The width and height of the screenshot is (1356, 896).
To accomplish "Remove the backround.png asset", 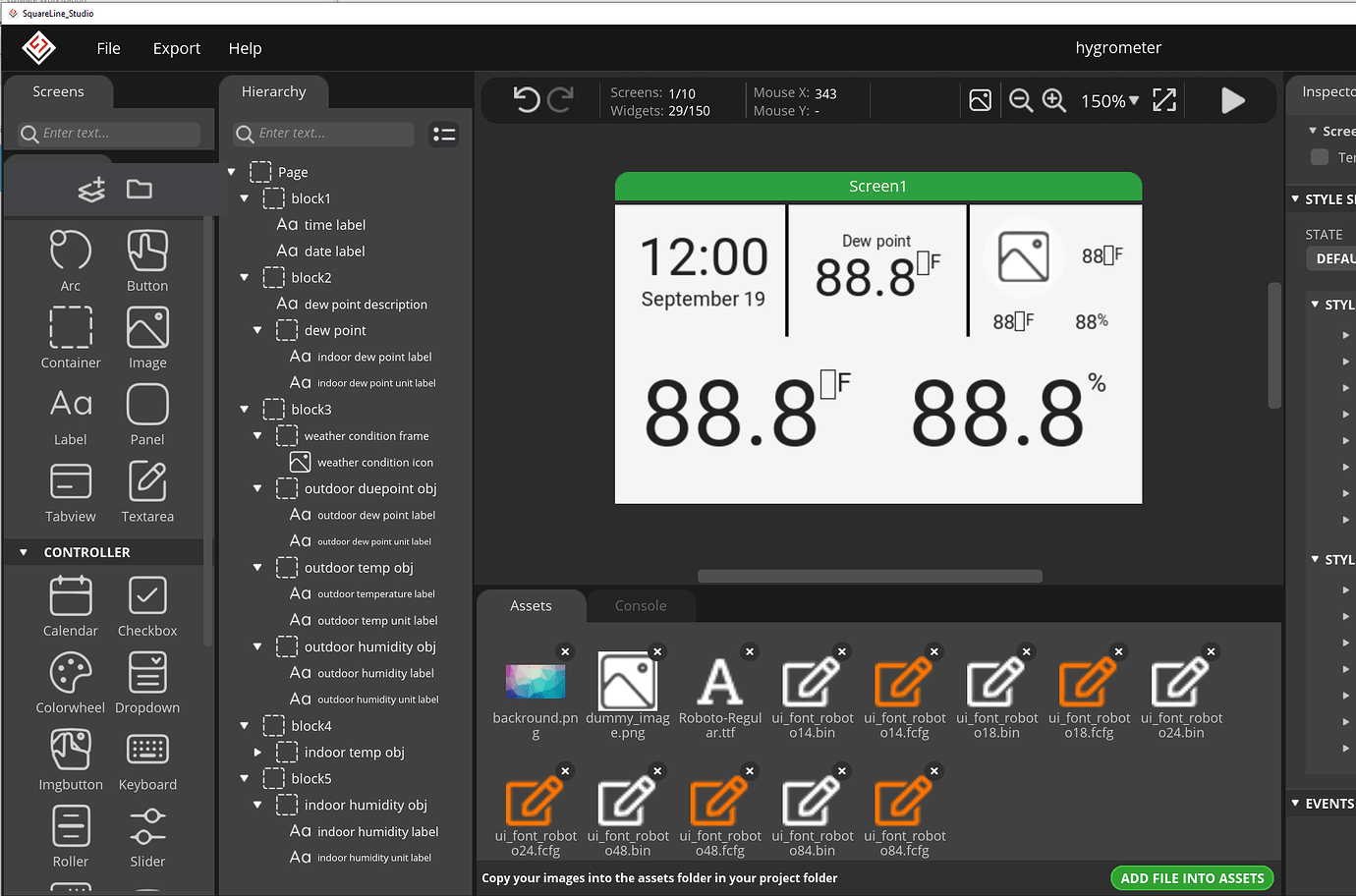I will point(565,651).
